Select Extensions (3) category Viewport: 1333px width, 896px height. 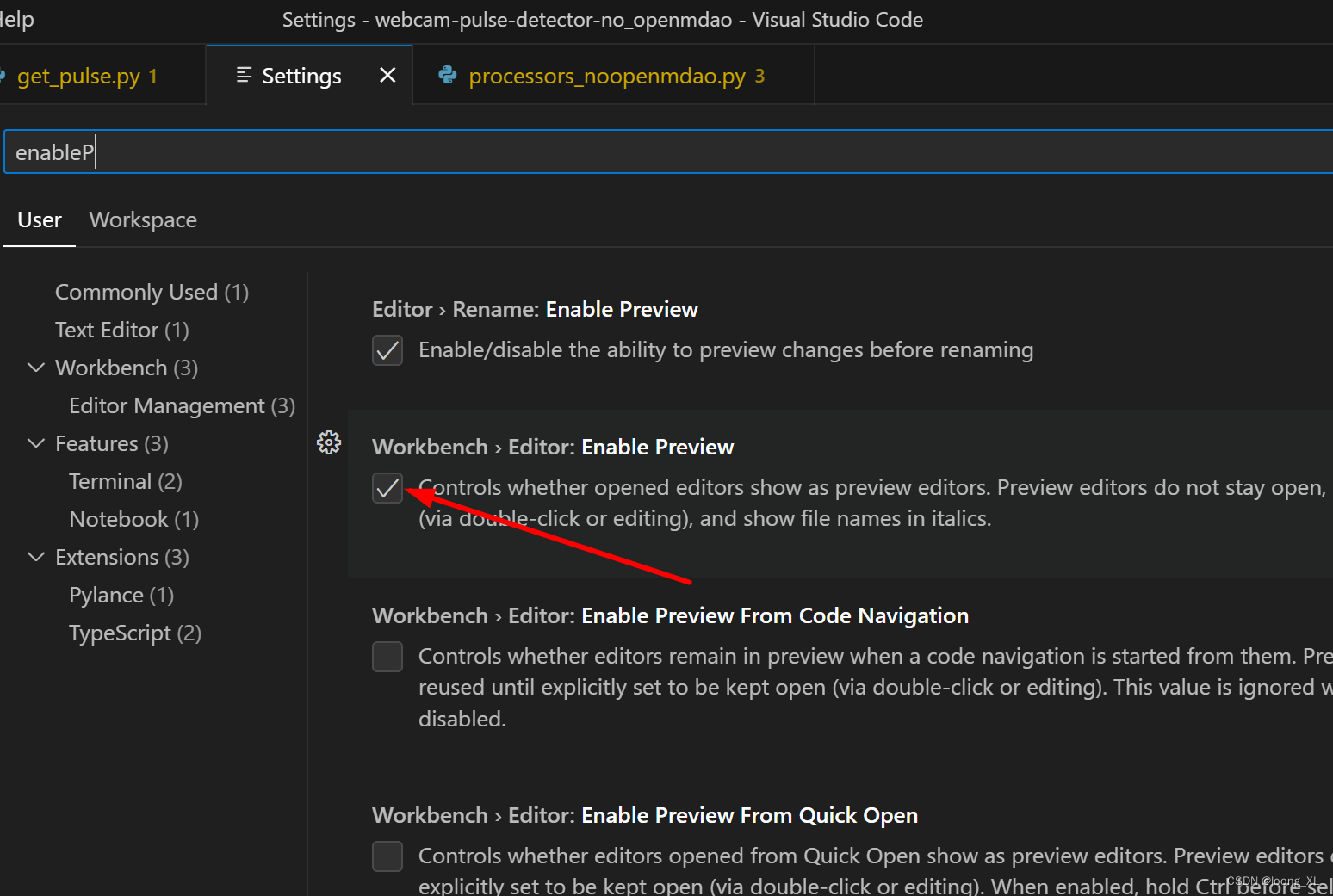[x=122, y=558]
